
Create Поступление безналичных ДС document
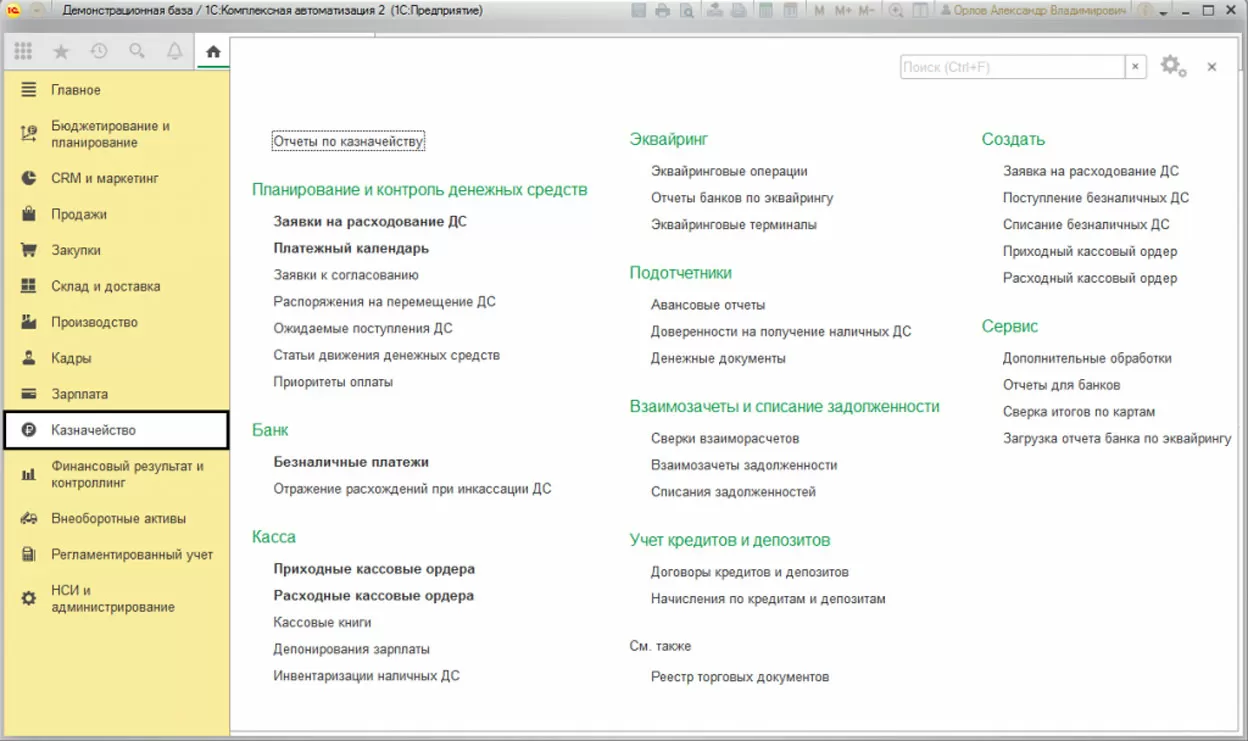[1096, 198]
